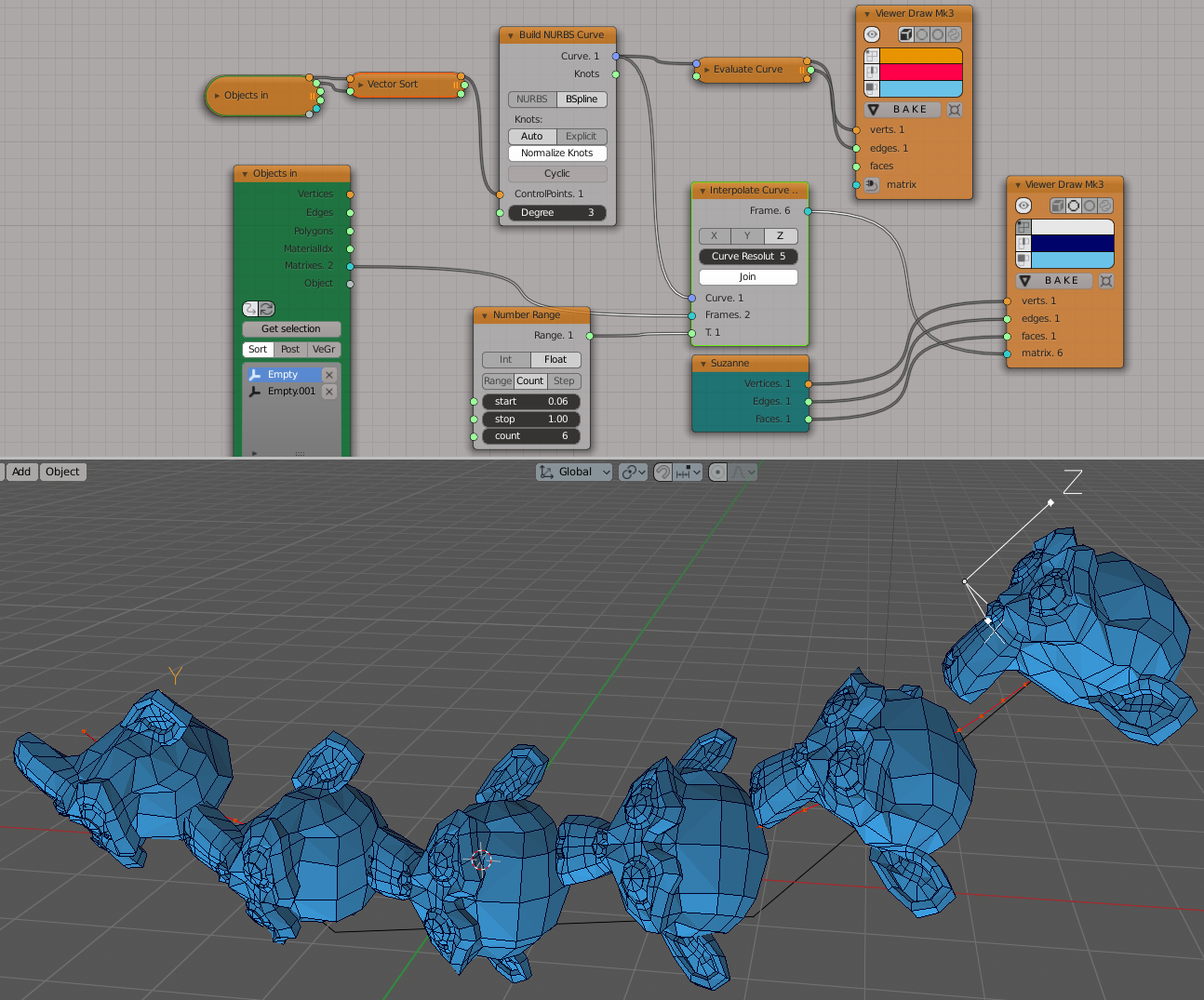Screen dimensions: 1204x1000
Task: Collapse the green Objects in node
Action: coord(245,174)
